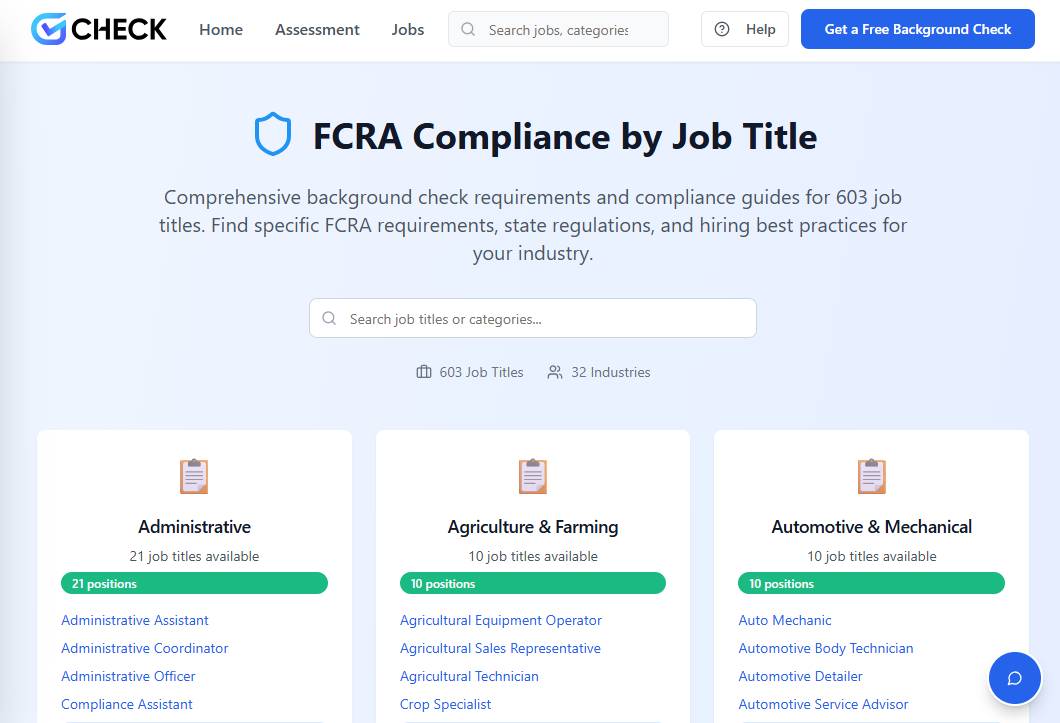Click the people icon near 32 Industries
The height and width of the screenshot is (723, 1060).
pyautogui.click(x=555, y=372)
